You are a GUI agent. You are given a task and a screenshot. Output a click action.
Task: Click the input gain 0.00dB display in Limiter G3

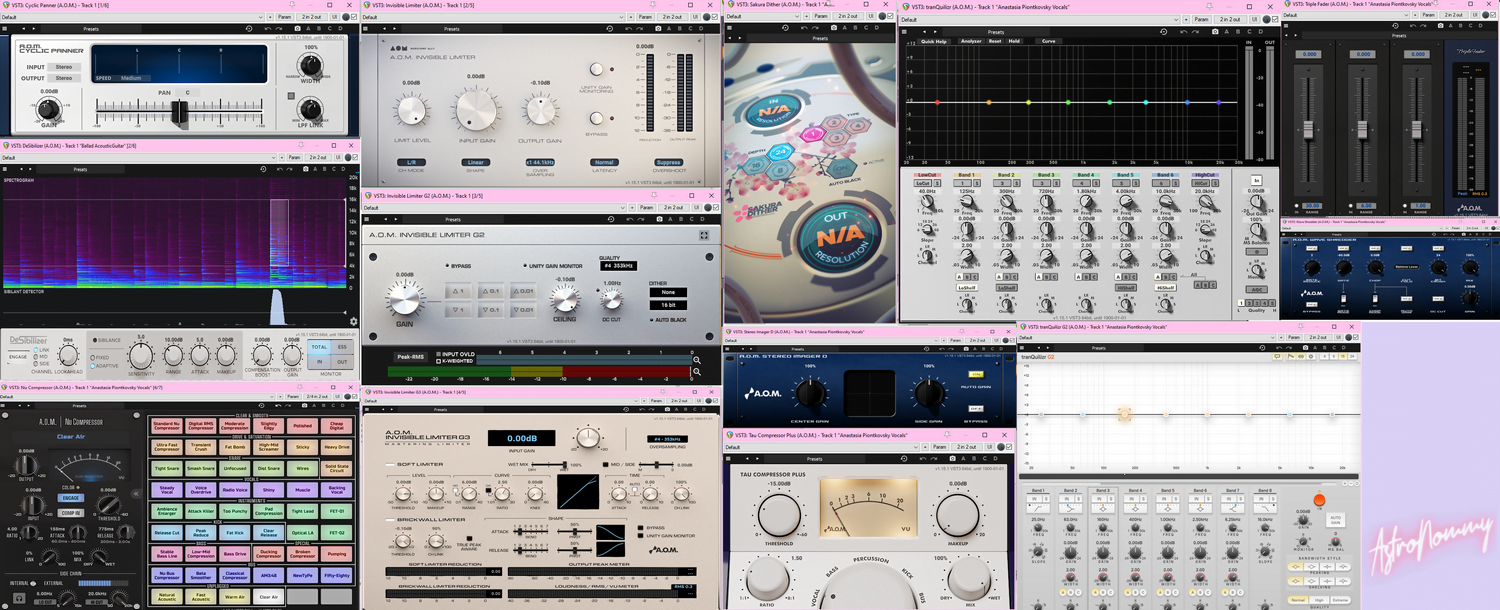[521, 438]
